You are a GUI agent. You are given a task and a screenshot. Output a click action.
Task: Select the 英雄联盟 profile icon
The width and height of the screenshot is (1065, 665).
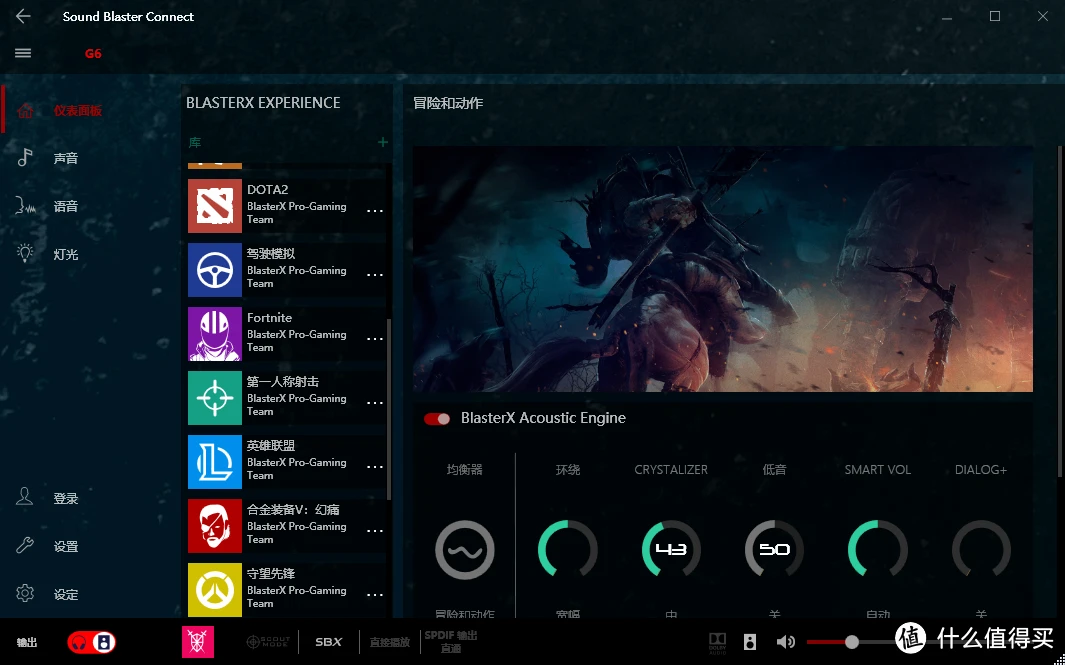(215, 462)
